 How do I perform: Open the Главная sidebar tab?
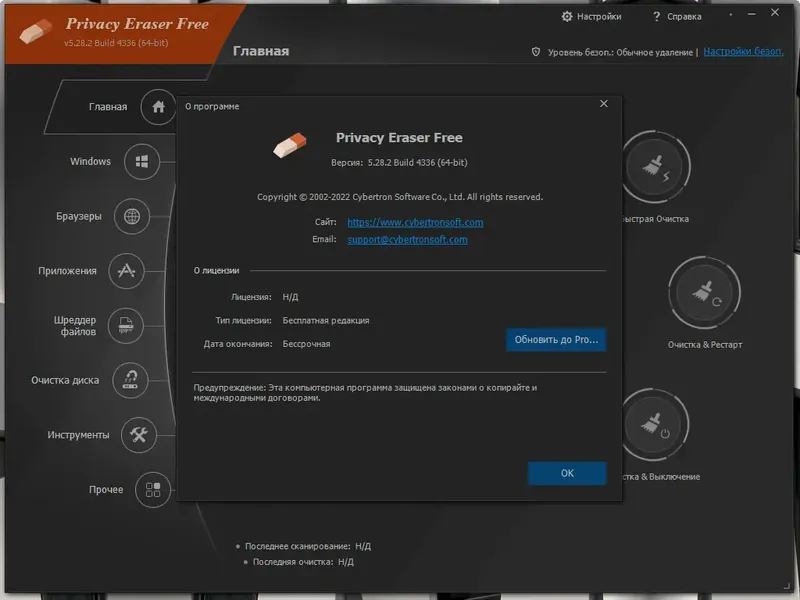tap(108, 107)
